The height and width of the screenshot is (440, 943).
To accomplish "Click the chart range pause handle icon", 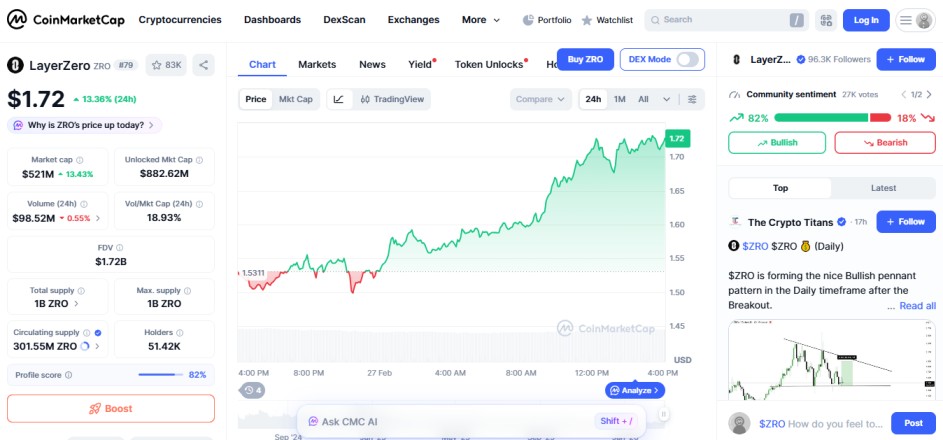I will 663,414.
